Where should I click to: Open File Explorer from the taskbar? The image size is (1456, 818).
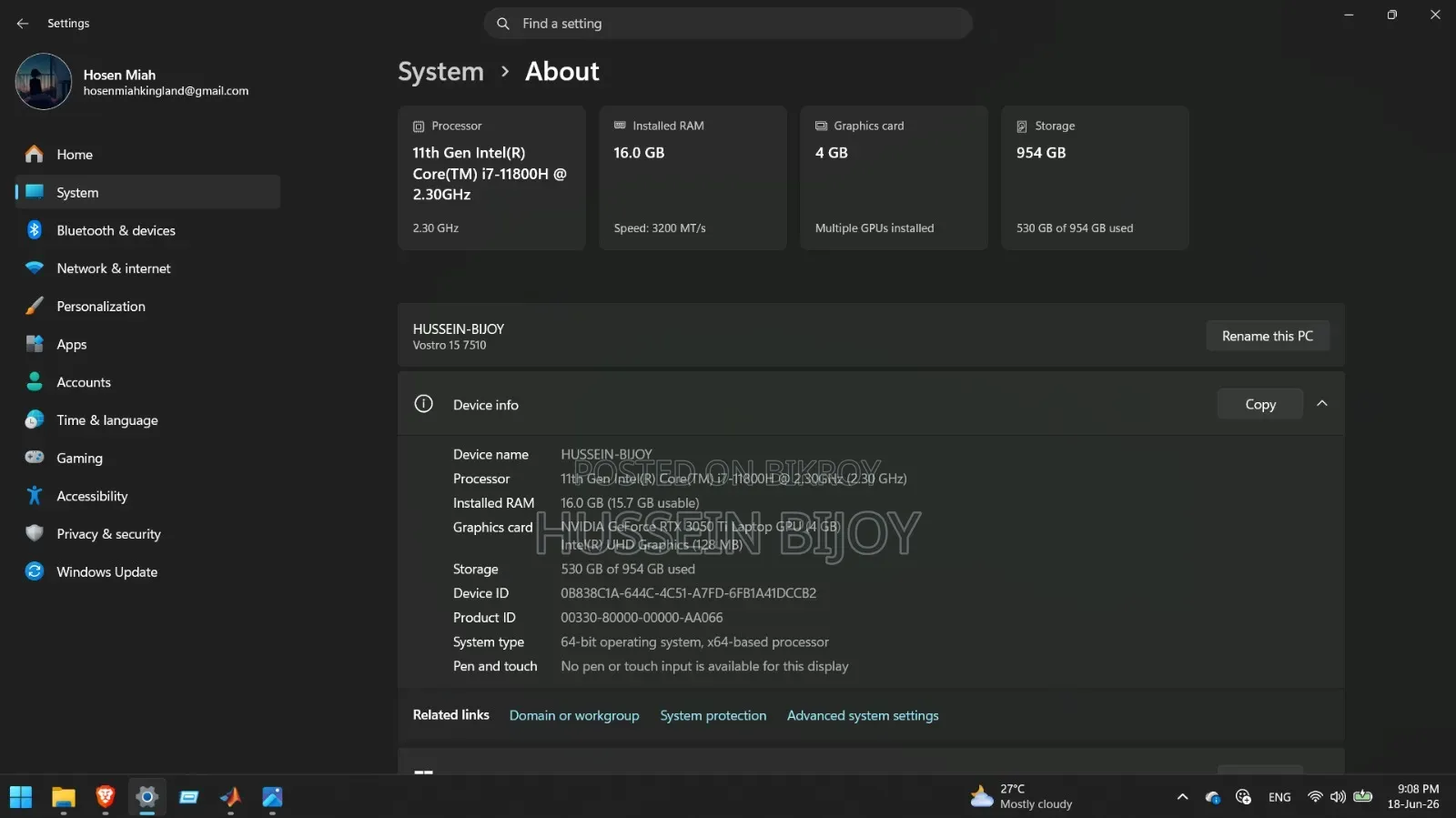tap(63, 798)
